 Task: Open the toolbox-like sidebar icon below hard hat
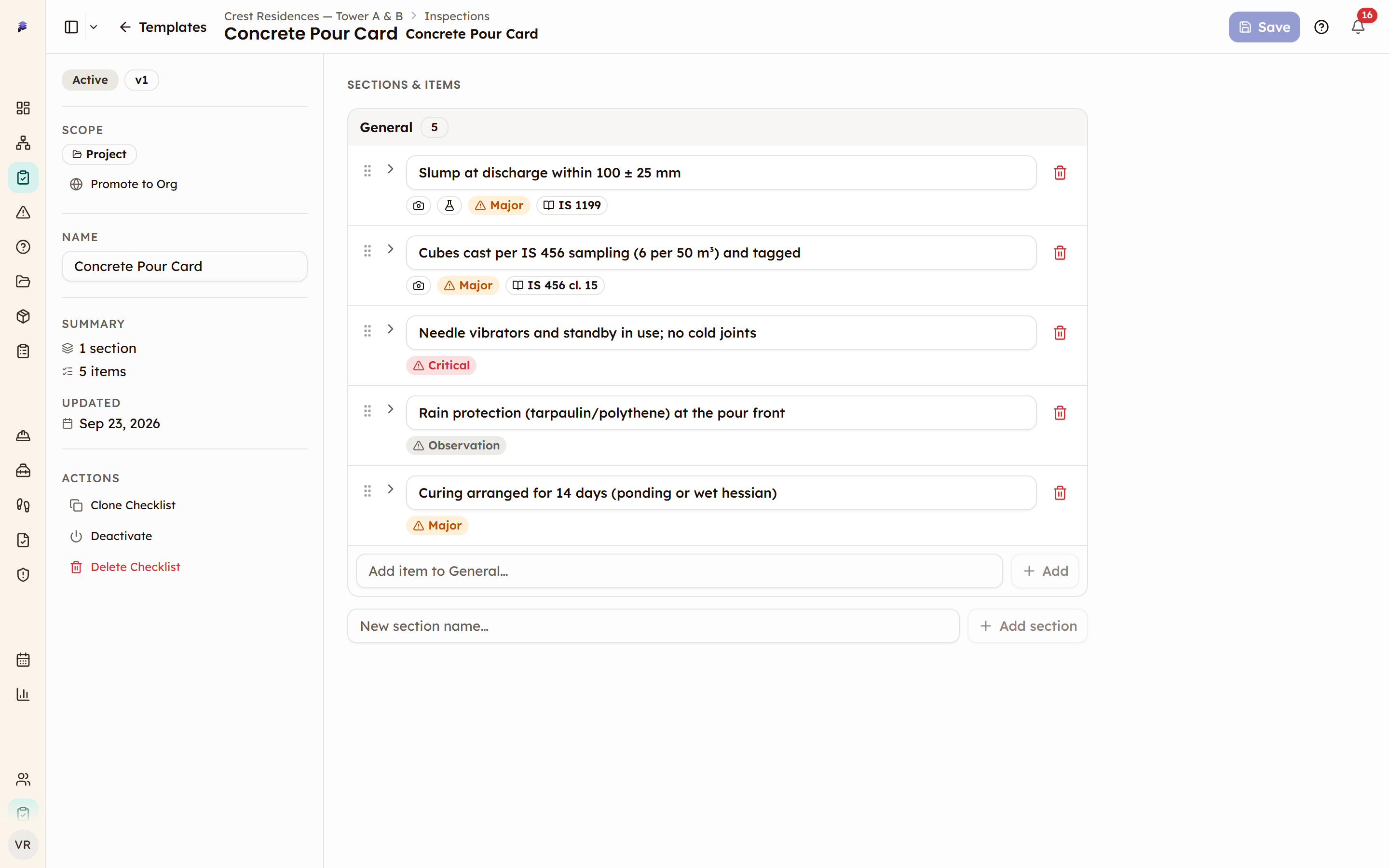coord(23,471)
